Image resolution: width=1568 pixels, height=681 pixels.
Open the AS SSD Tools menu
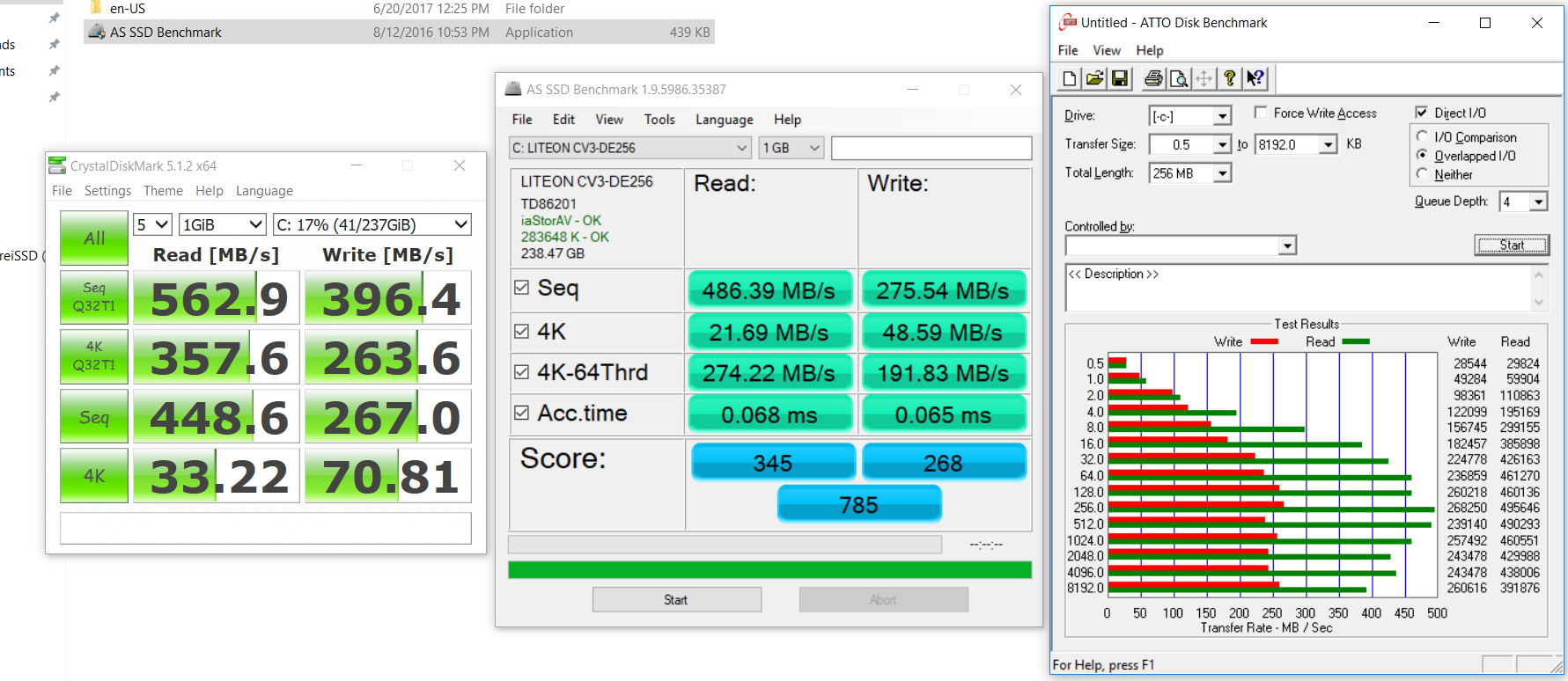[659, 120]
